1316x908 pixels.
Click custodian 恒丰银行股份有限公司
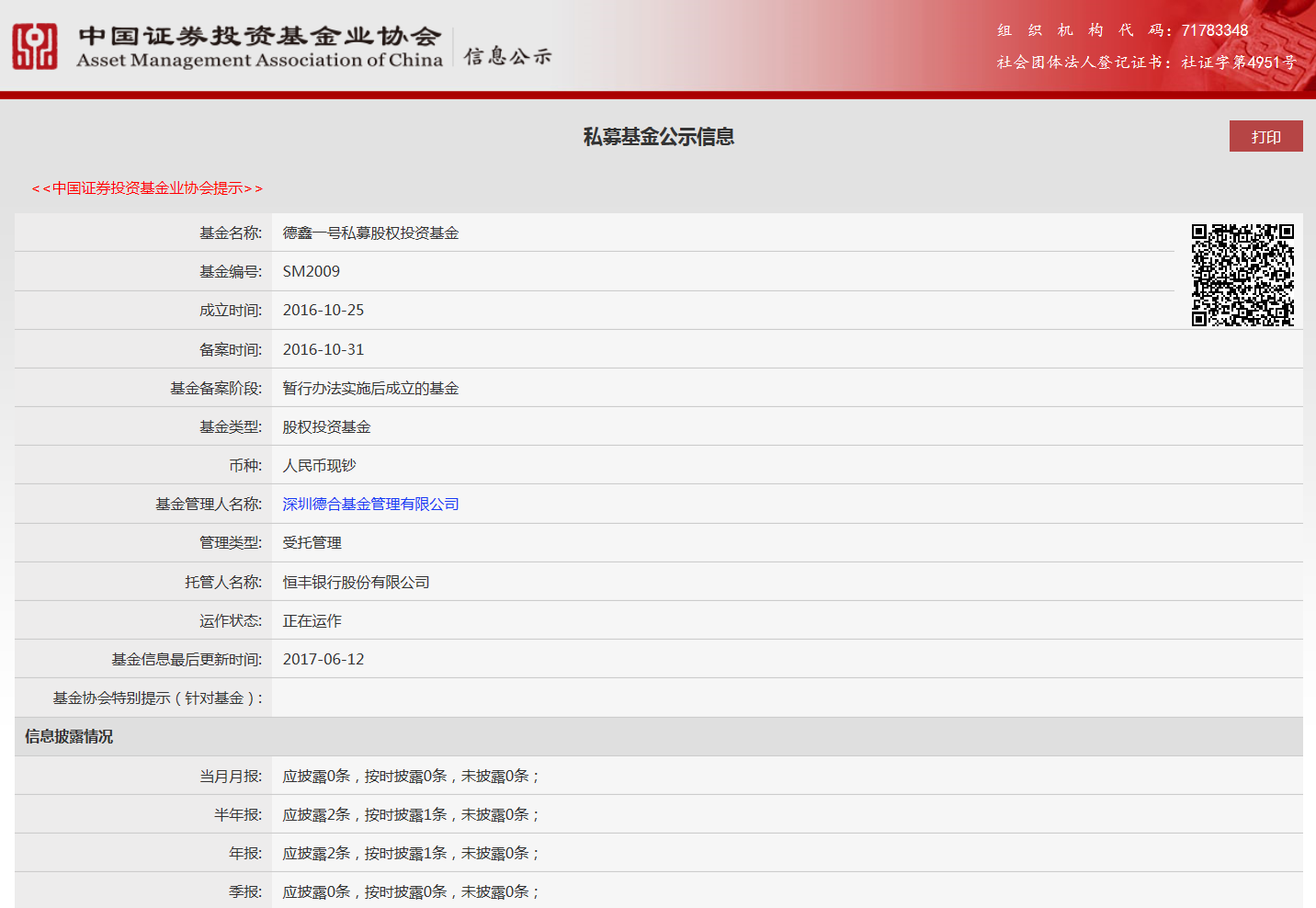[356, 582]
